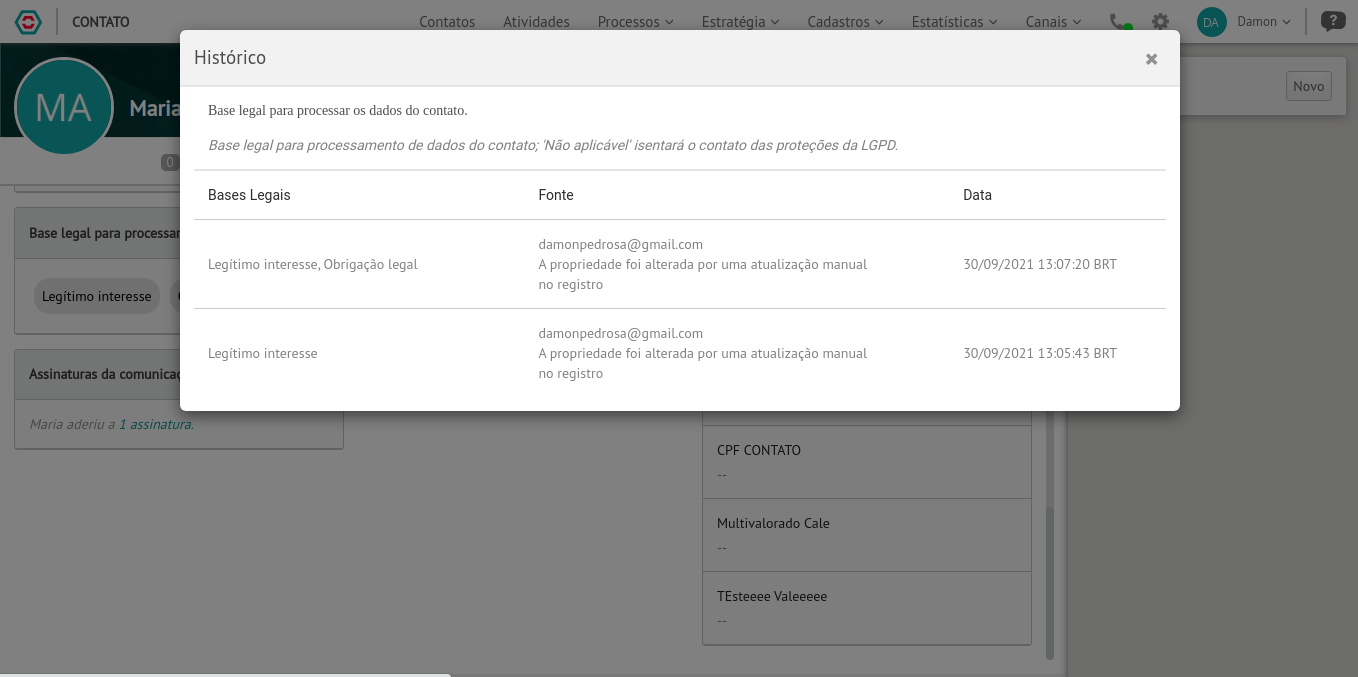The width and height of the screenshot is (1358, 677).
Task: Click the Histórico dialog title
Action: click(x=230, y=58)
